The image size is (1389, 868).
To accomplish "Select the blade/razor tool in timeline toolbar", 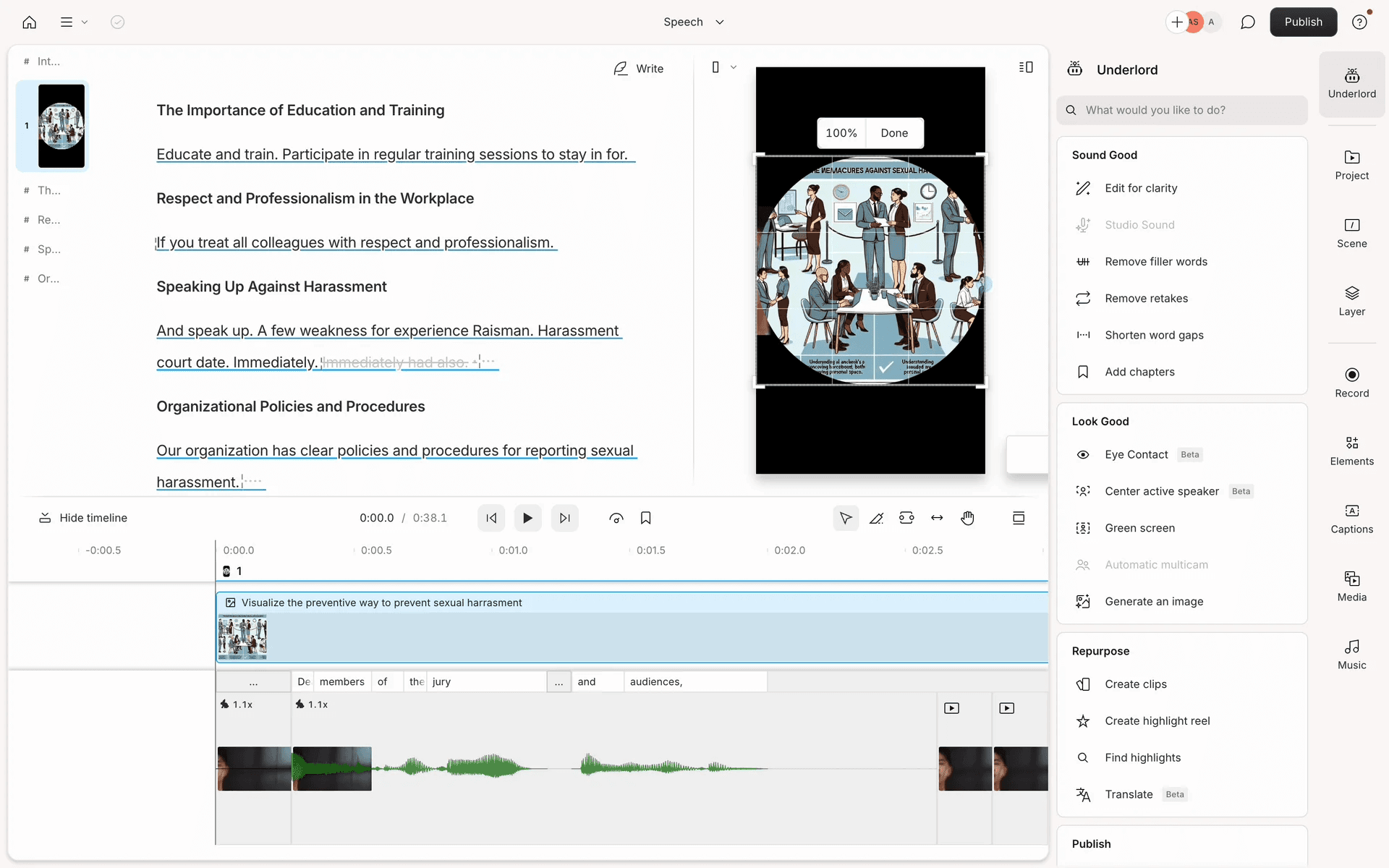I will pos(876,518).
